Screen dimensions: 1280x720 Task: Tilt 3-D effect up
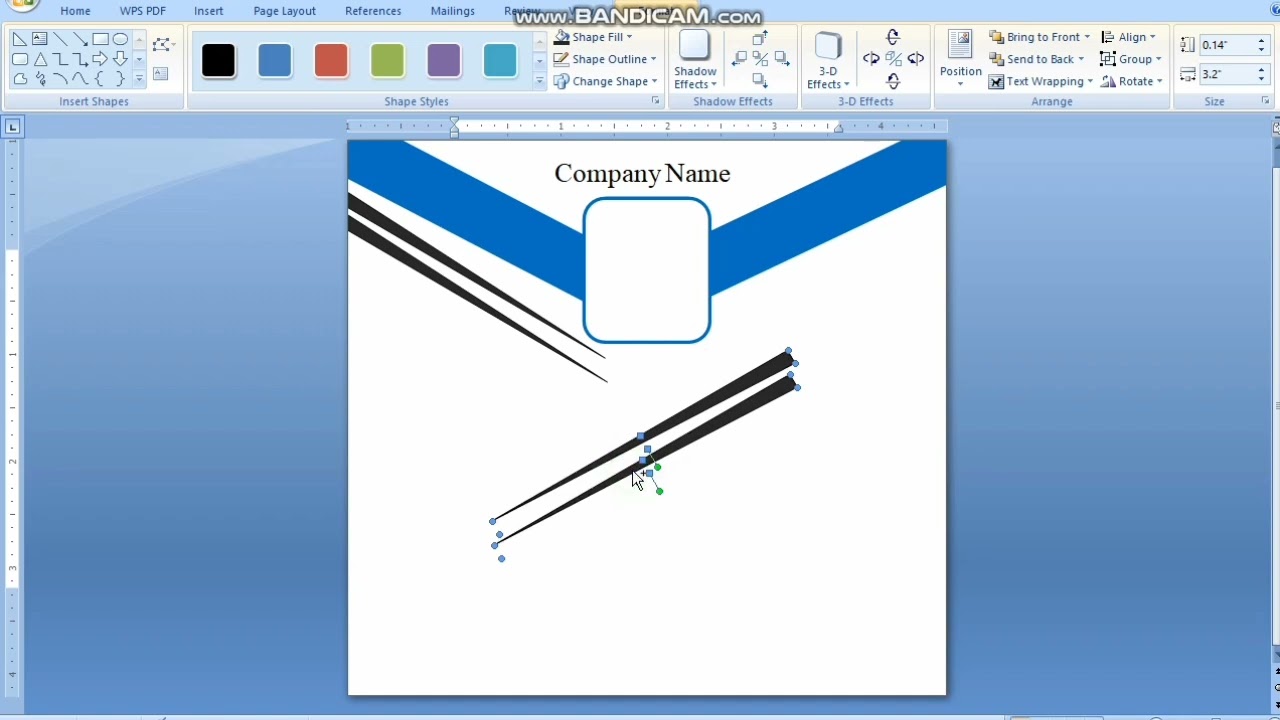pos(893,38)
